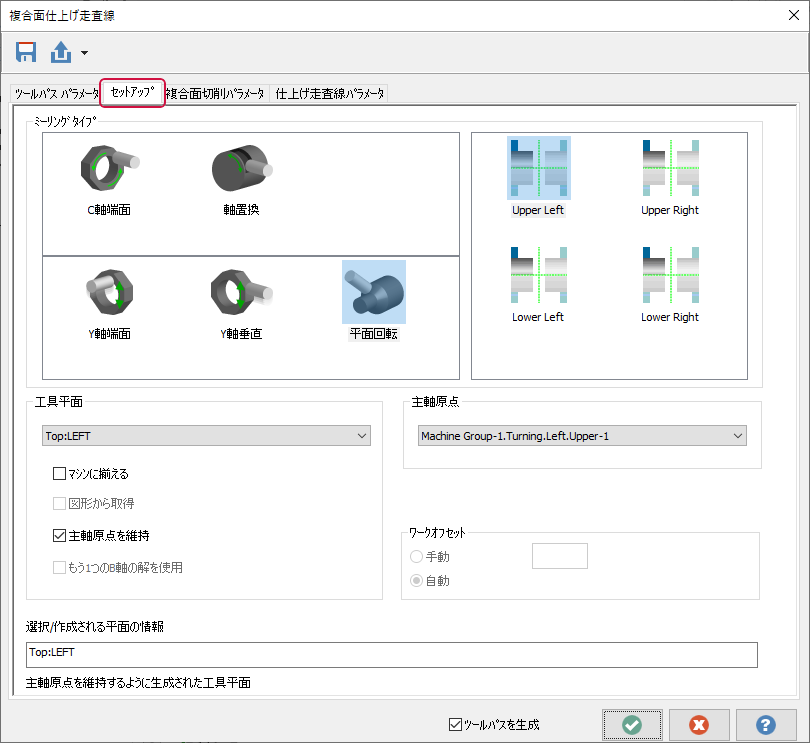This screenshot has width=810, height=743.
Task: Toggle the ツールパスを生成 checkbox
Action: click(x=456, y=724)
